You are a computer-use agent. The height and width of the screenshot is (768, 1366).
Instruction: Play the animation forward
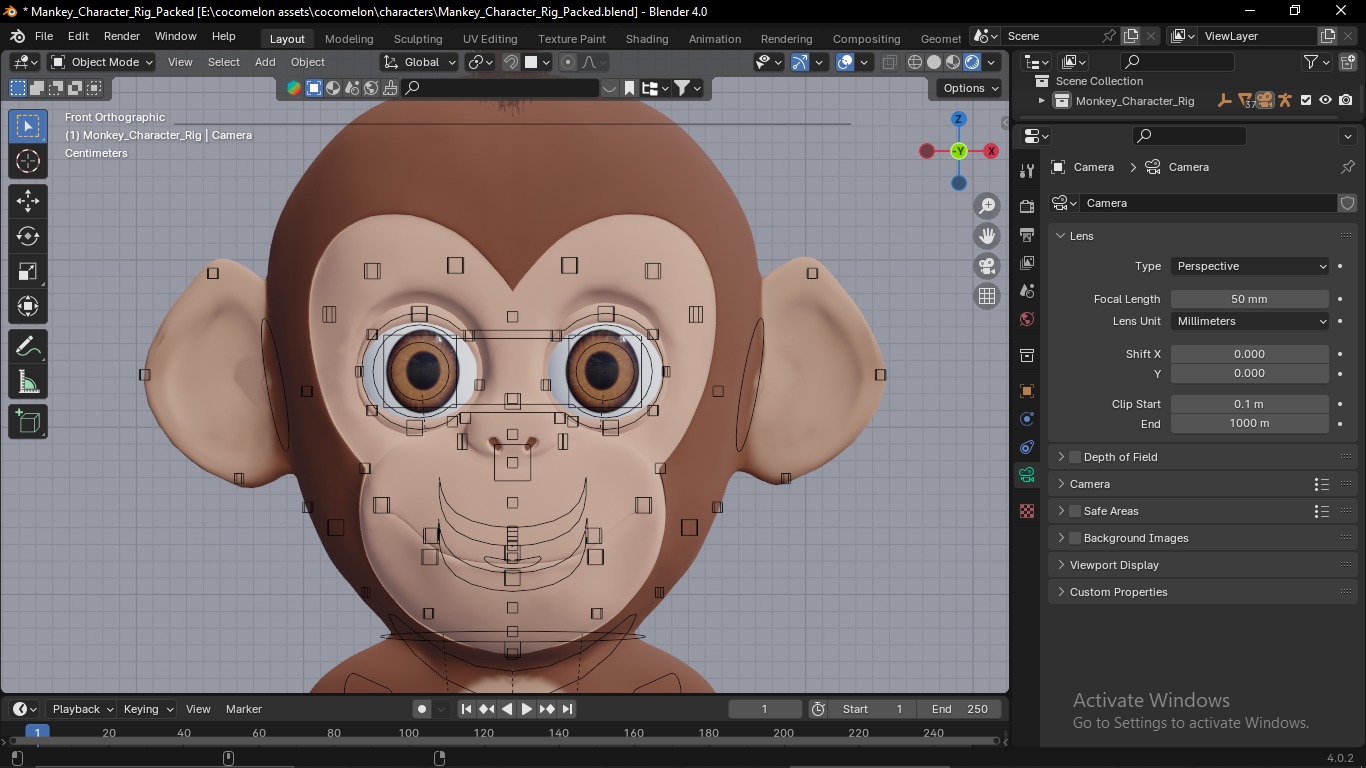527,709
